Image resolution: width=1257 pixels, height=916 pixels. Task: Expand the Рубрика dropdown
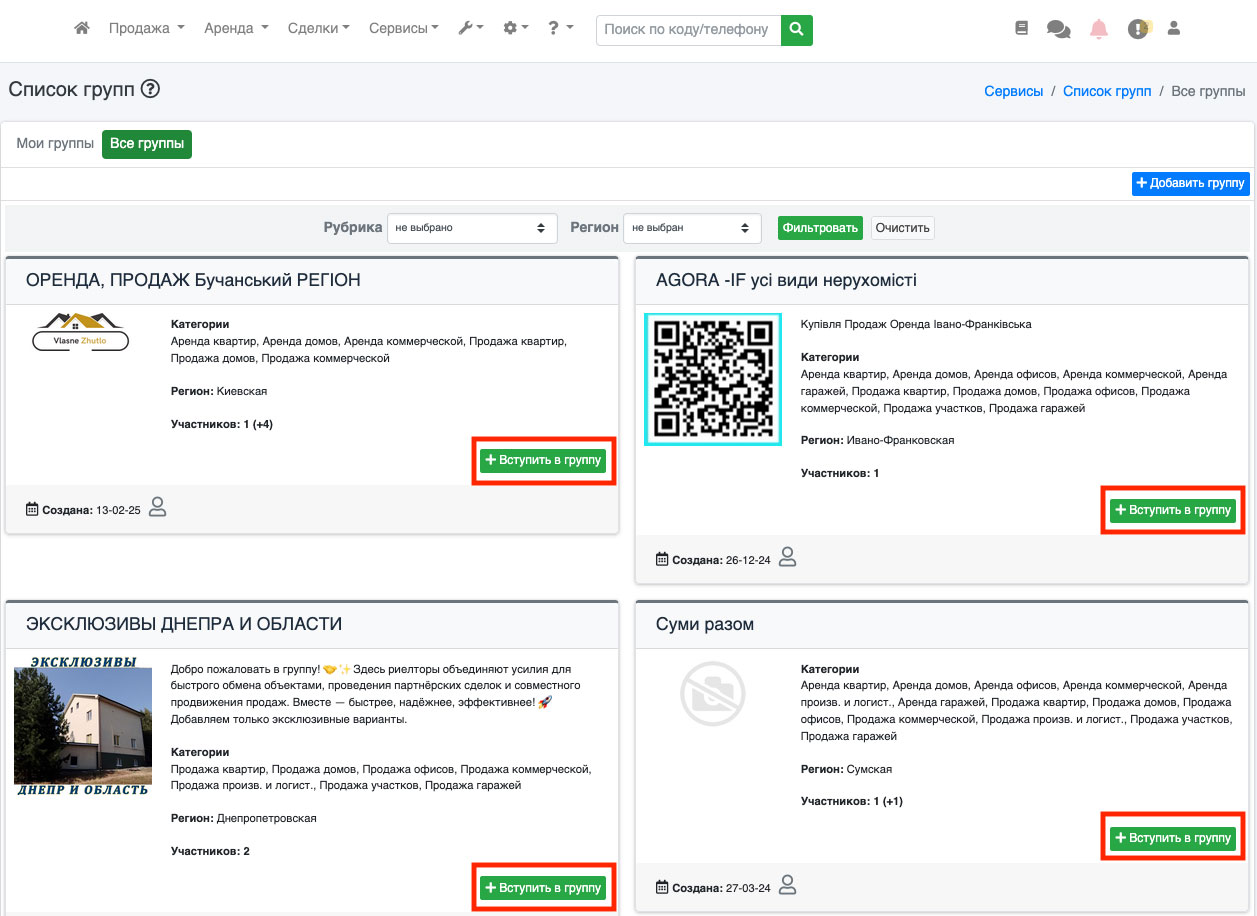pos(471,228)
